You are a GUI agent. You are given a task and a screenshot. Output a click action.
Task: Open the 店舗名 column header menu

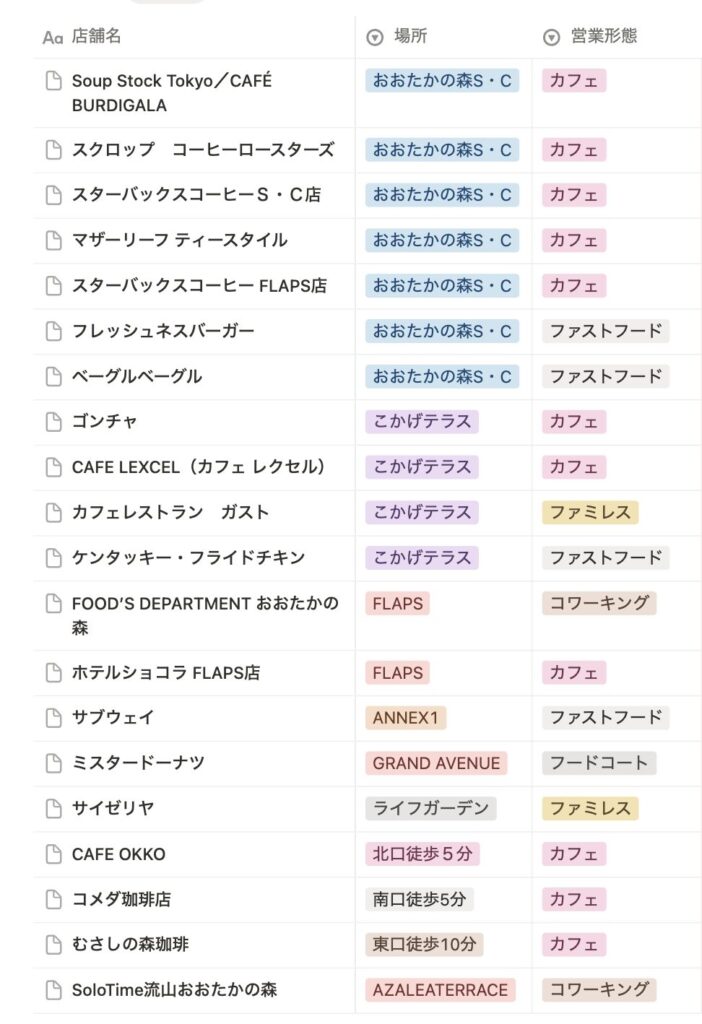(97, 37)
